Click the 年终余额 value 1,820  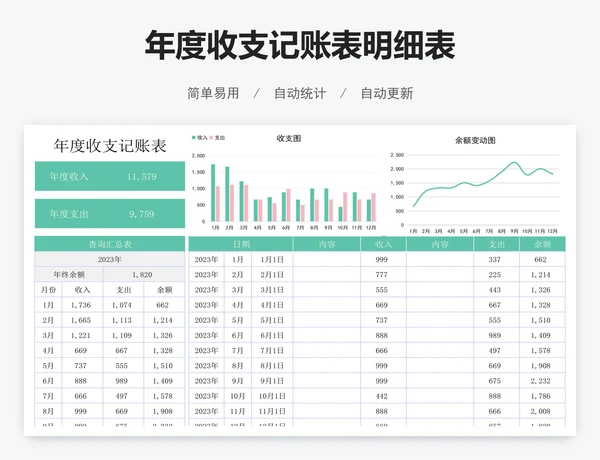click(x=144, y=275)
